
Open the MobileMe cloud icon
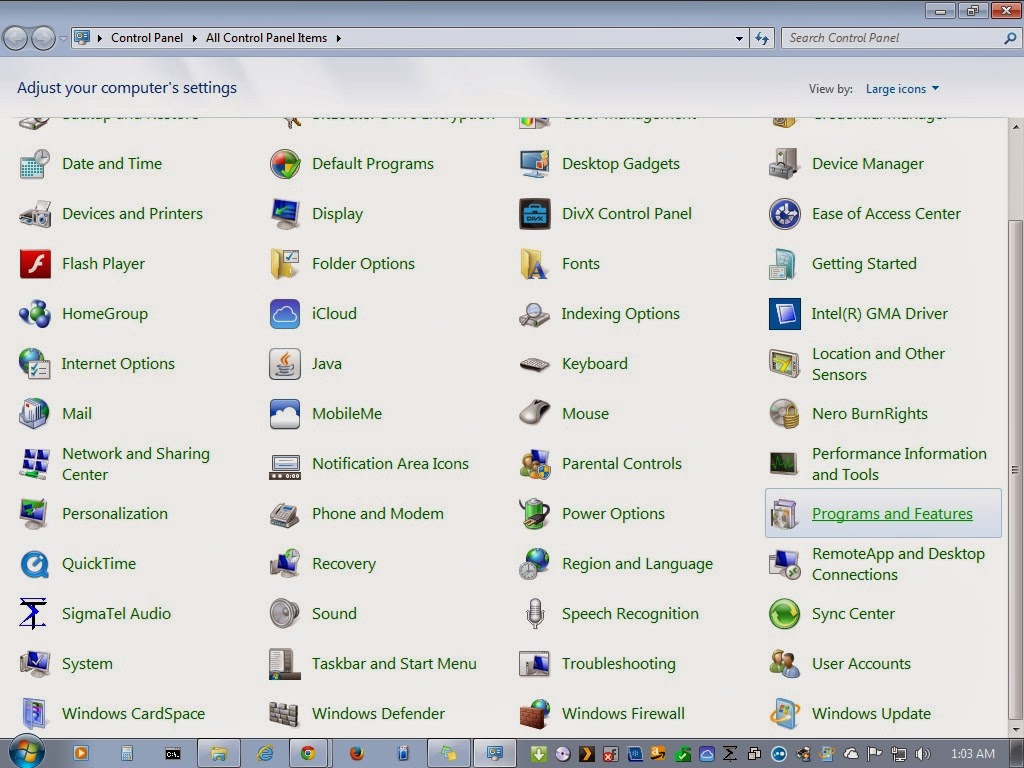[285, 414]
